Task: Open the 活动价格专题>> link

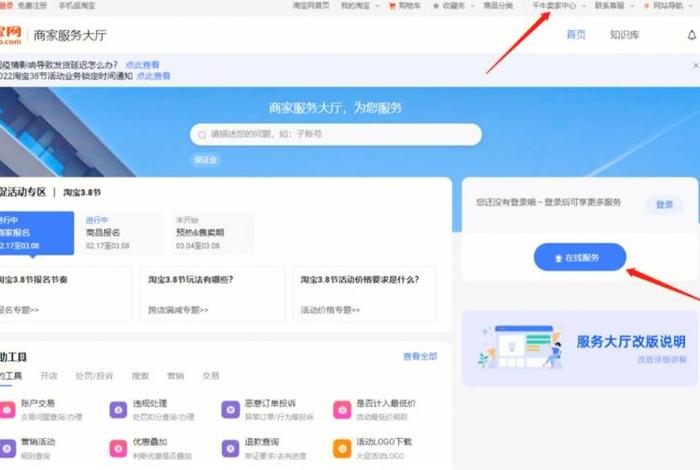Action: [x=330, y=310]
